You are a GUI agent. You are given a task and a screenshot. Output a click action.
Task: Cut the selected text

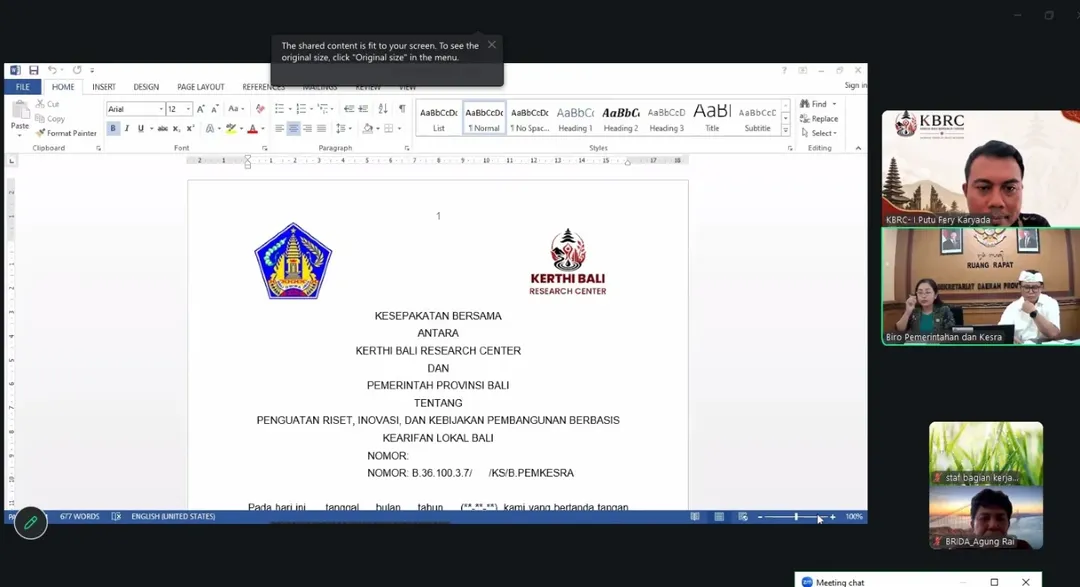pos(48,104)
